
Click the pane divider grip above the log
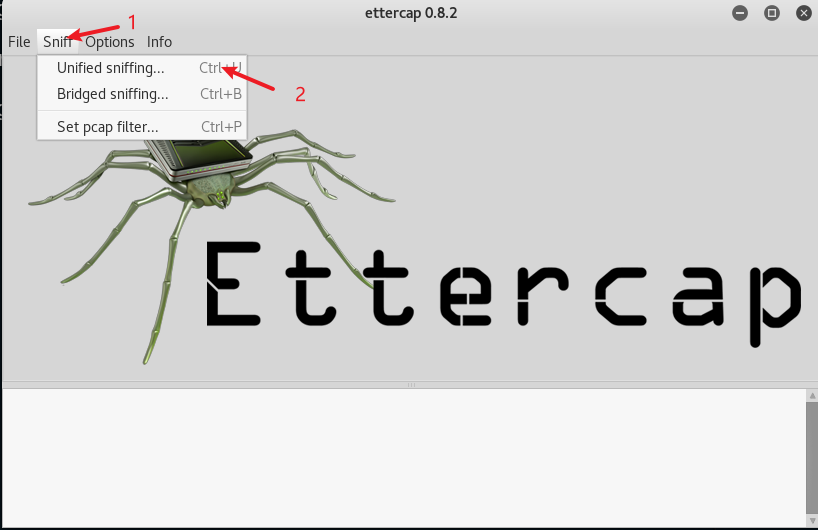coord(410,385)
